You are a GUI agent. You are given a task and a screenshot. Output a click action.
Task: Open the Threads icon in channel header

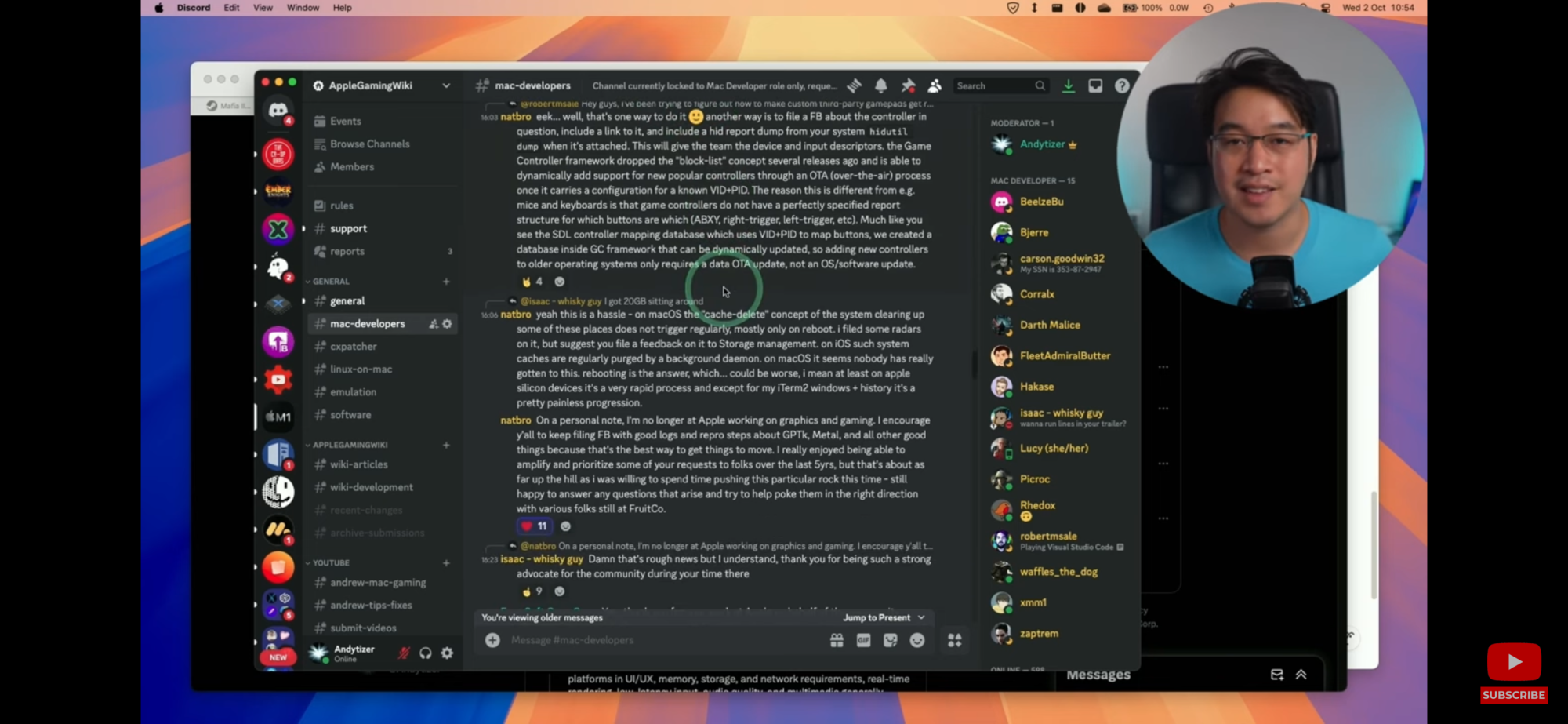(x=855, y=85)
